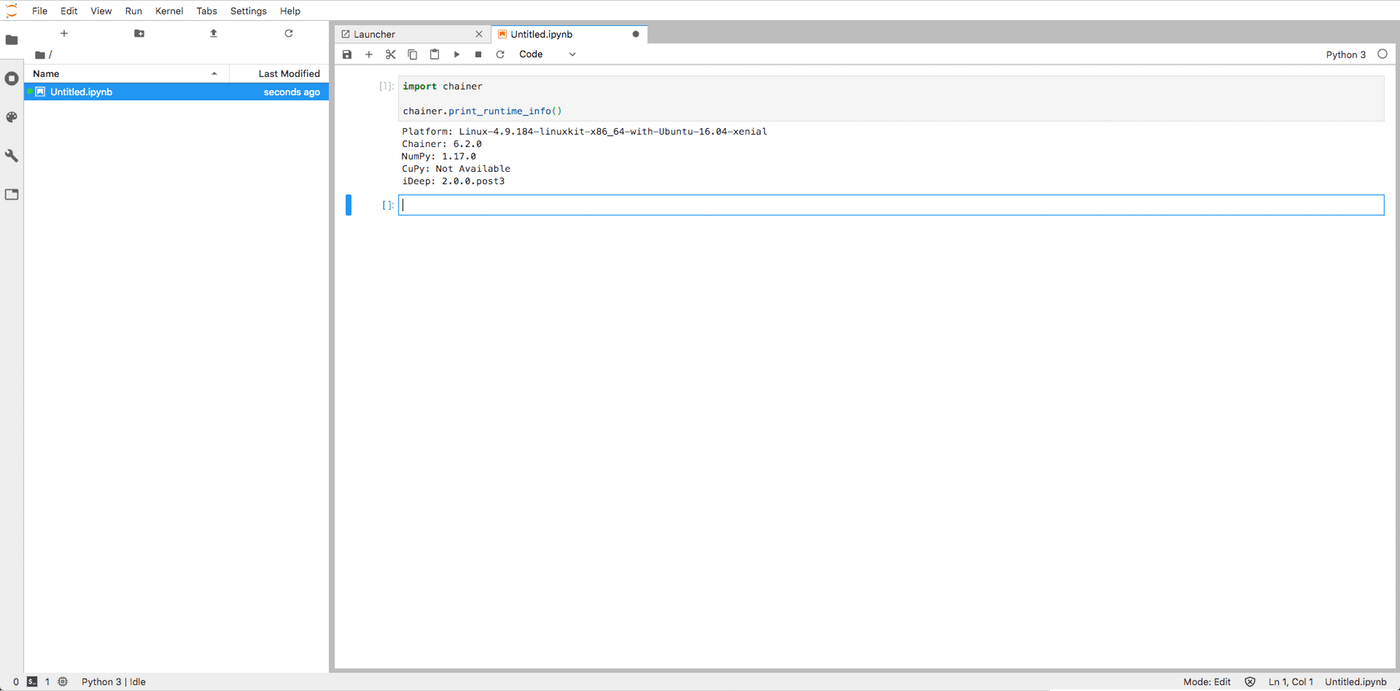Open the Running Terminals and Kernels panel
This screenshot has width=1400, height=691.
(12, 78)
